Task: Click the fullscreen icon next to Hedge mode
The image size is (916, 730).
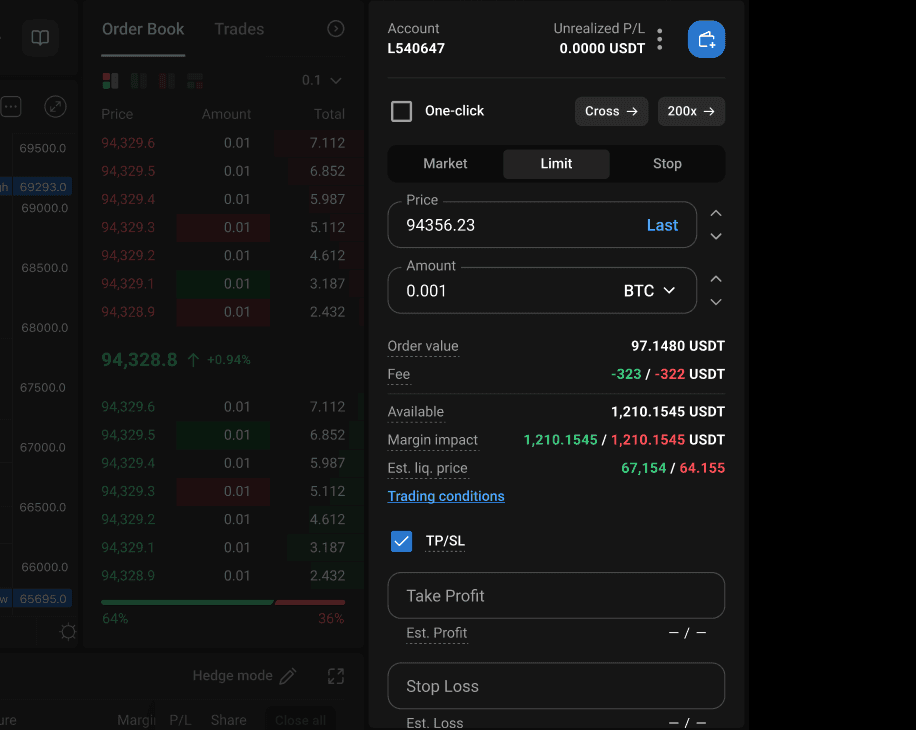Action: [336, 676]
